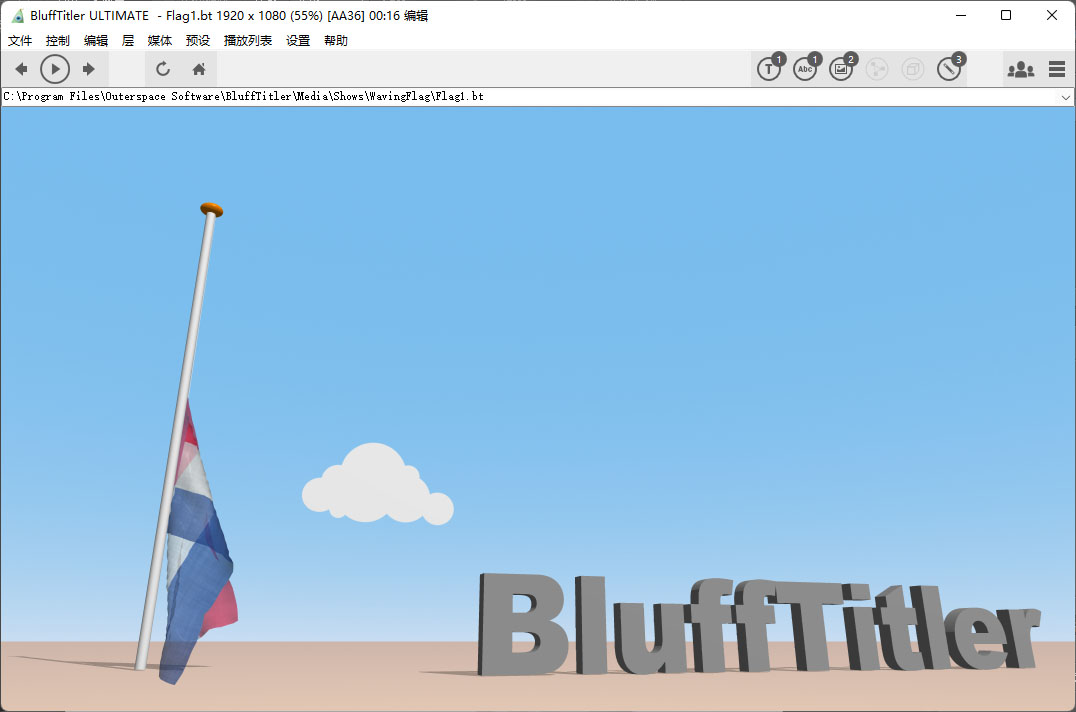Open the 媒体 menu

(160, 40)
